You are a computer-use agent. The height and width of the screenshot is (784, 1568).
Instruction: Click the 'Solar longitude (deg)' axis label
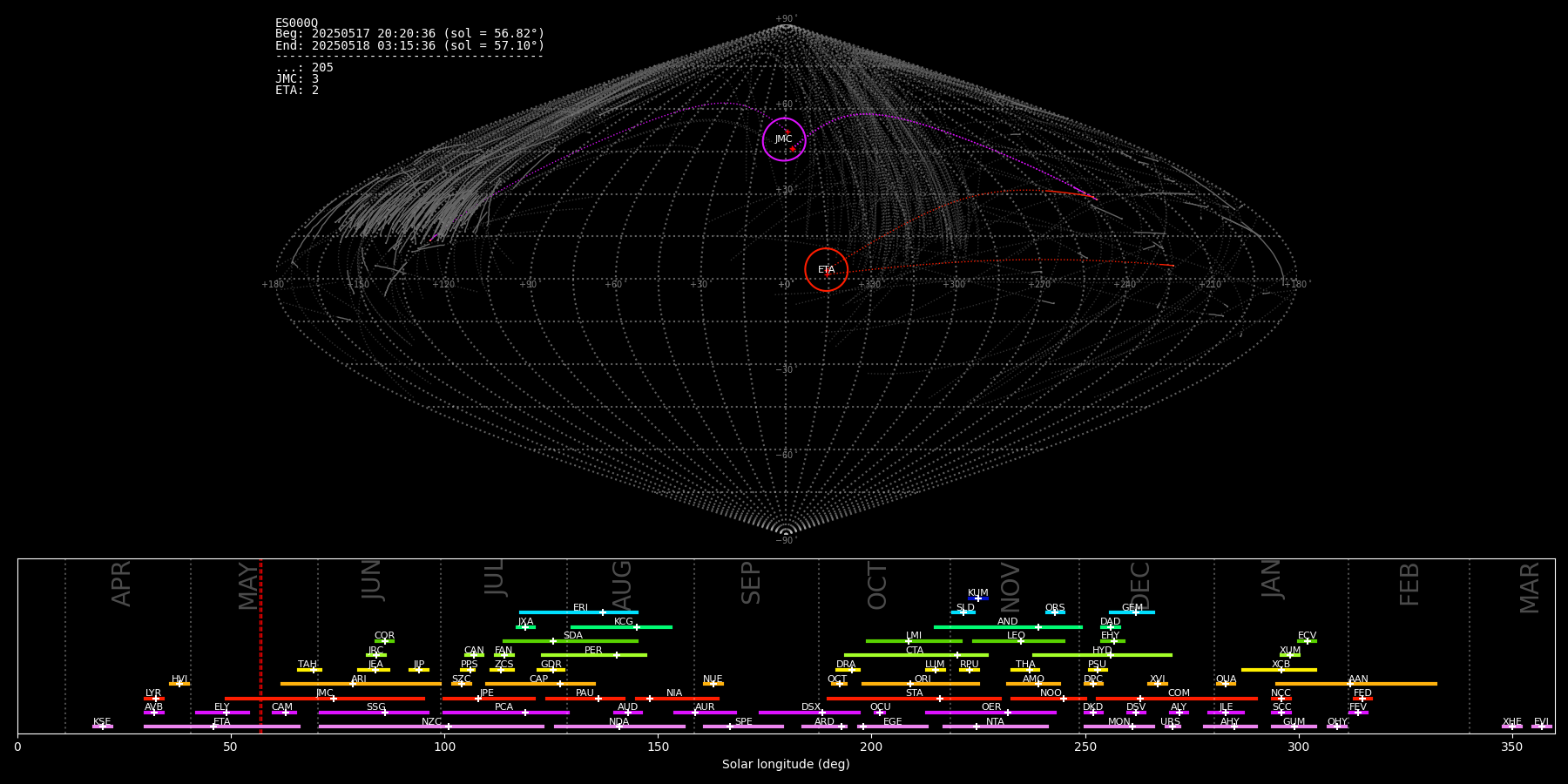click(786, 765)
